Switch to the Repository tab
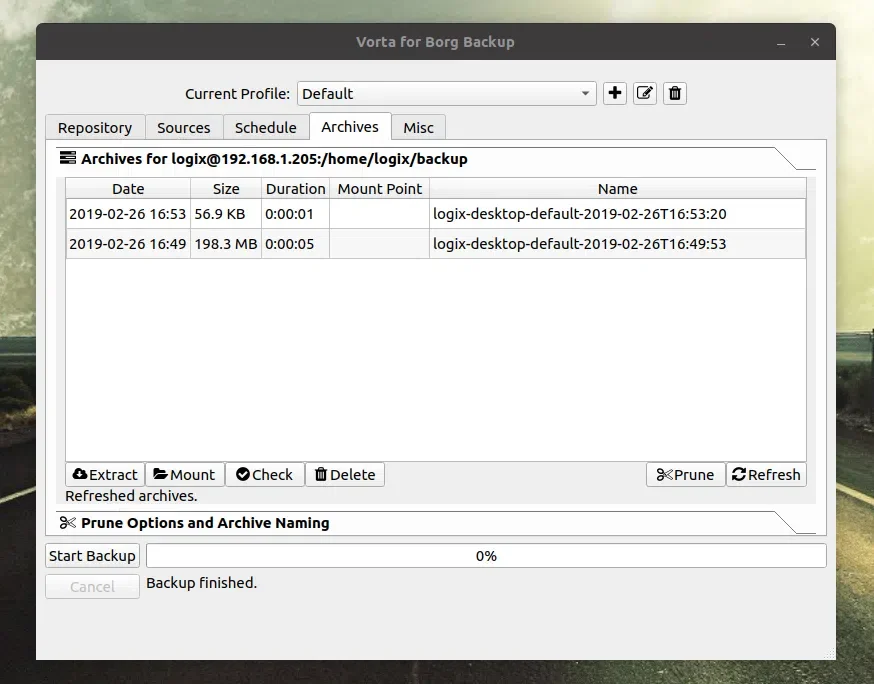Screen dimensions: 874x684 click(x=94, y=127)
